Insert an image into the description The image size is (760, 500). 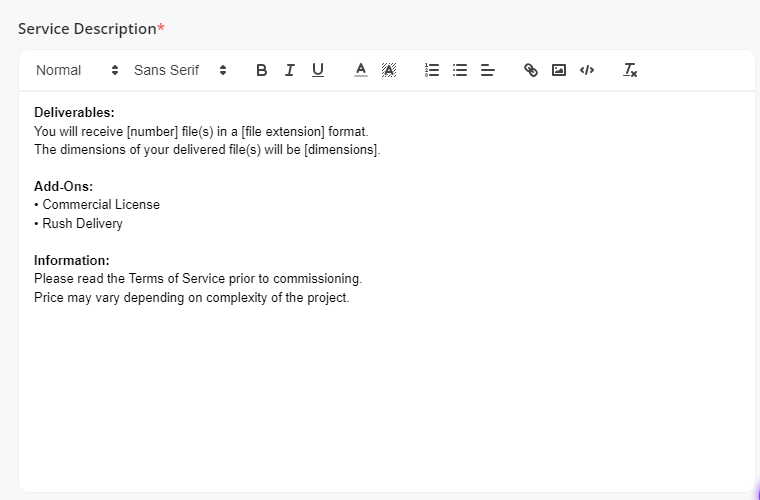click(559, 70)
